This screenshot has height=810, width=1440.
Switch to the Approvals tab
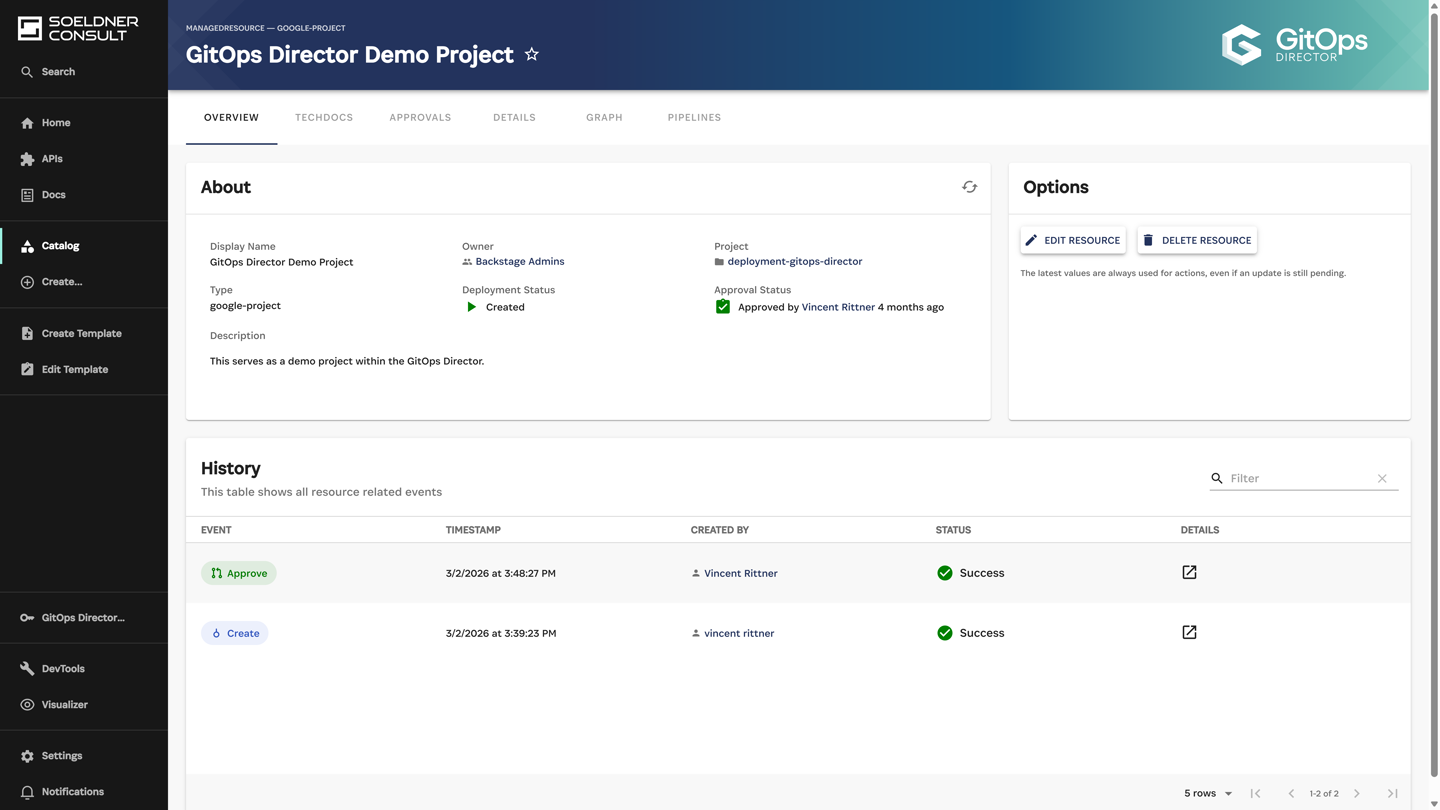[x=420, y=118]
